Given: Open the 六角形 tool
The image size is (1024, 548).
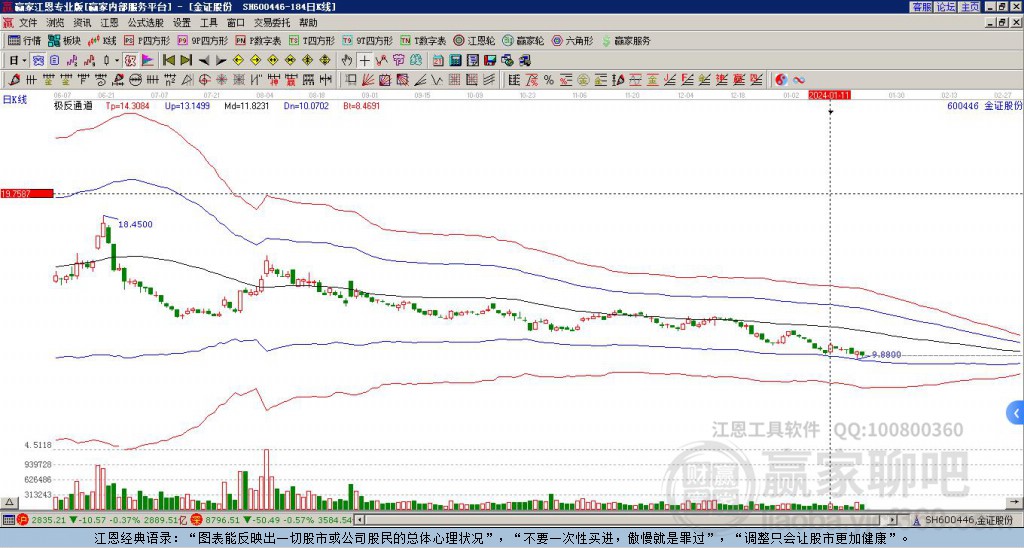Looking at the screenshot, I should click(572, 40).
